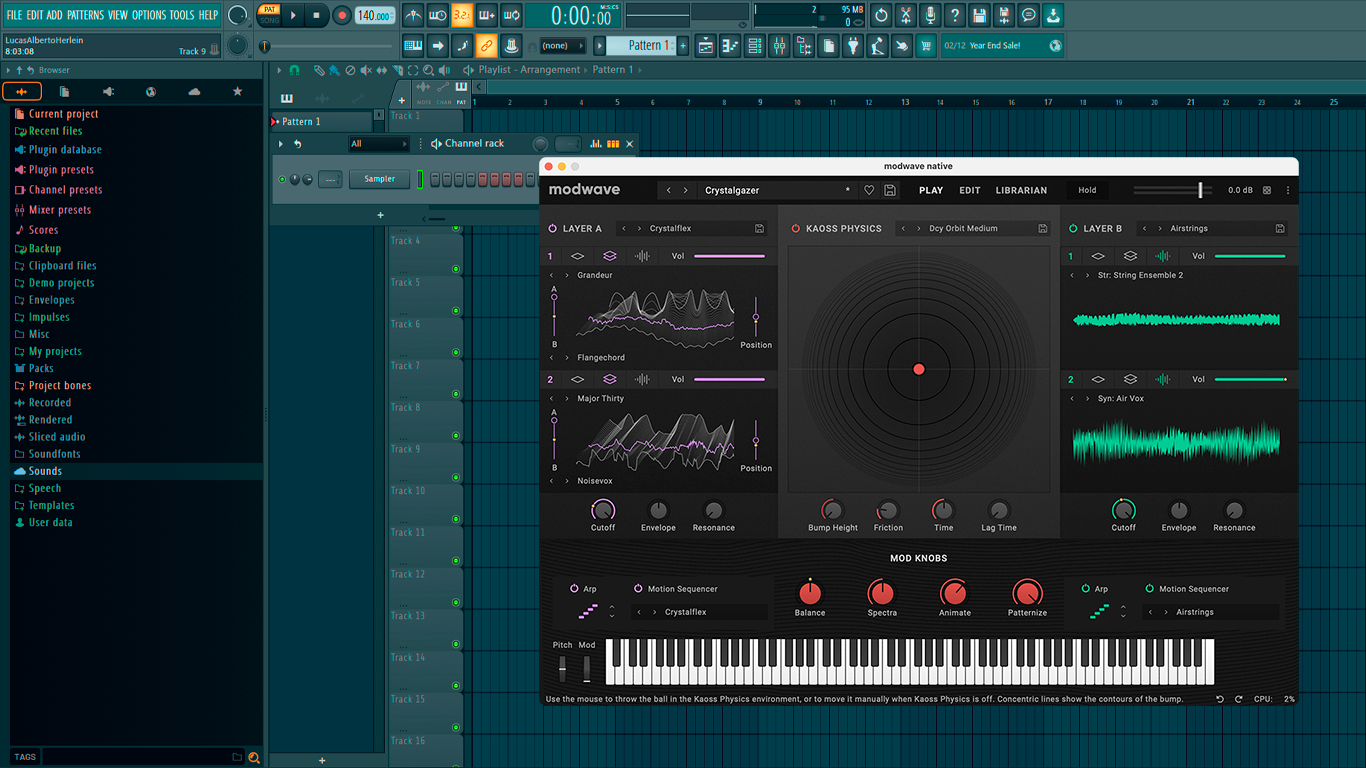Click the save preset icon beside Crystalgazer
The width and height of the screenshot is (1366, 768).
tap(890, 190)
